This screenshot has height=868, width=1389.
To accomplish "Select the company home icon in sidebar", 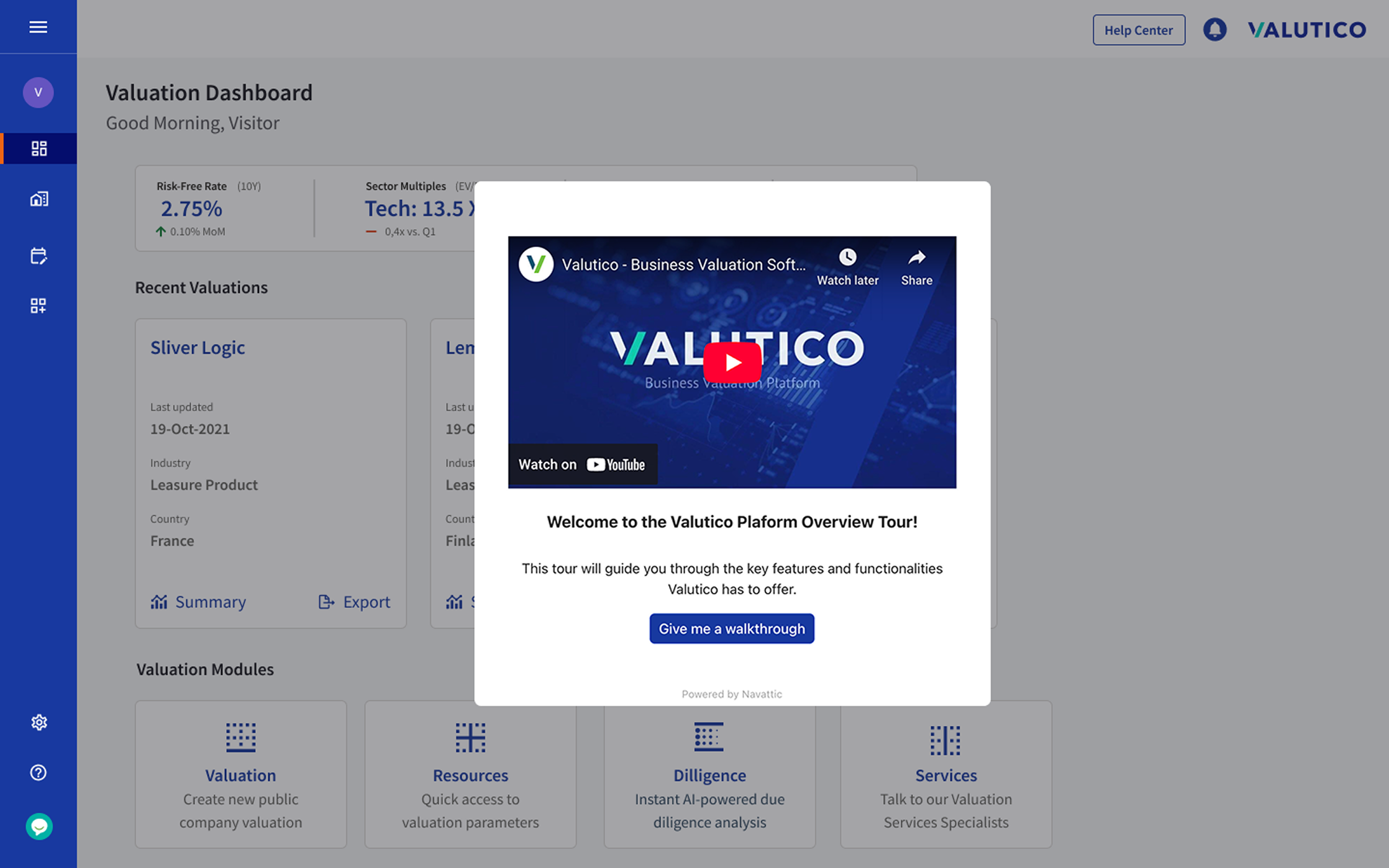I will point(39,198).
